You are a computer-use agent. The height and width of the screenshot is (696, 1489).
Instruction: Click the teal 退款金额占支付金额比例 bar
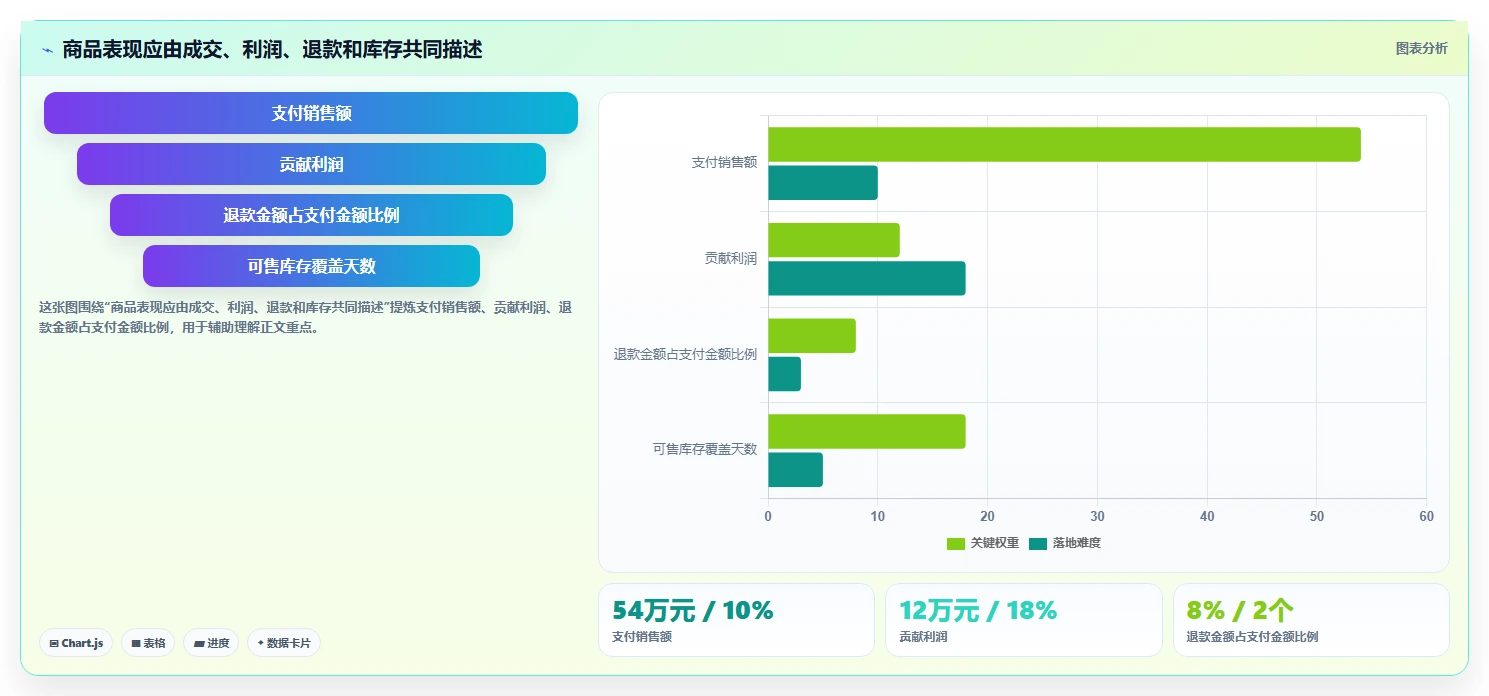coord(784,374)
